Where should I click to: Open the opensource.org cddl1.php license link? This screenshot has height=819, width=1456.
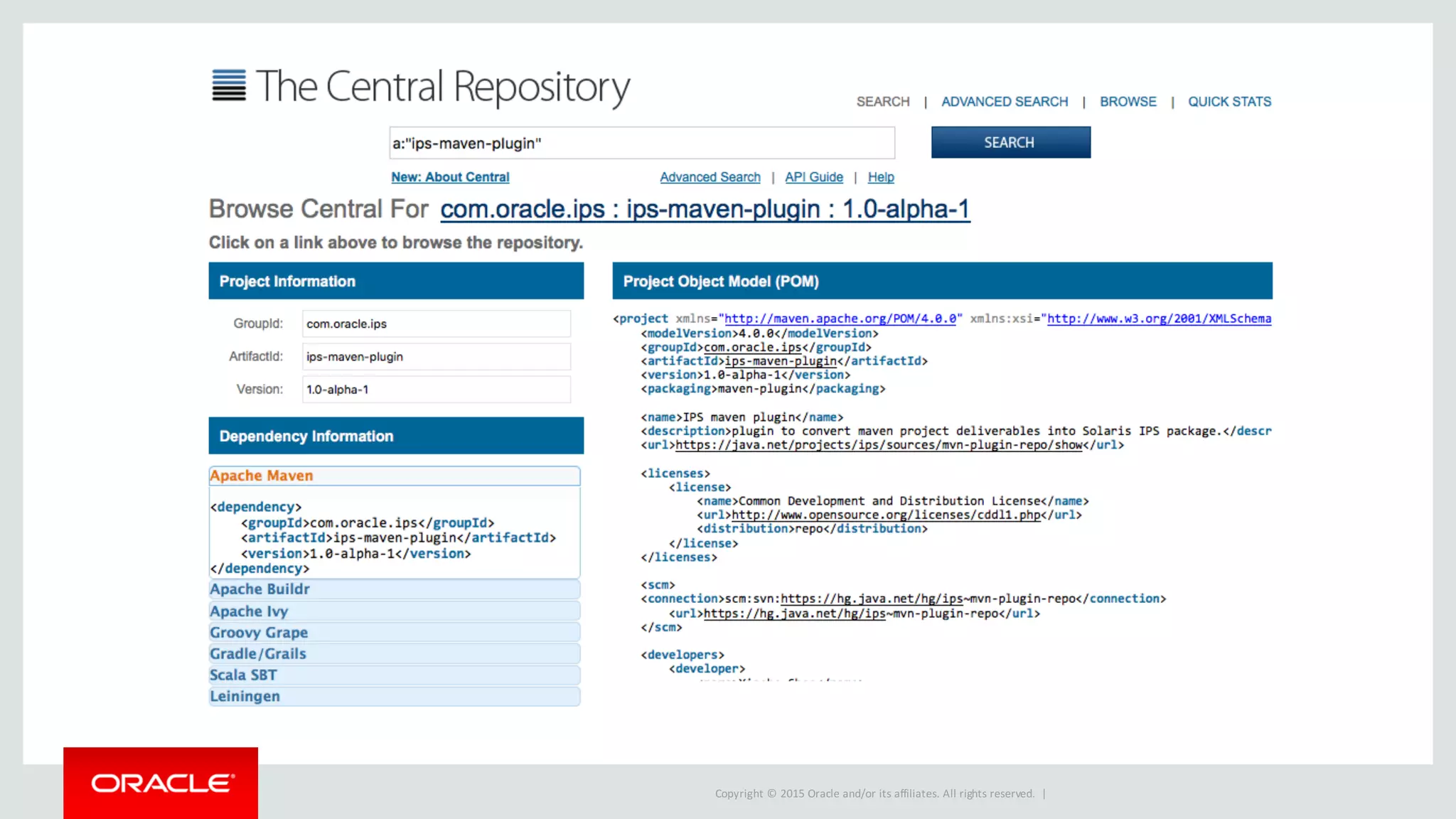click(x=886, y=515)
